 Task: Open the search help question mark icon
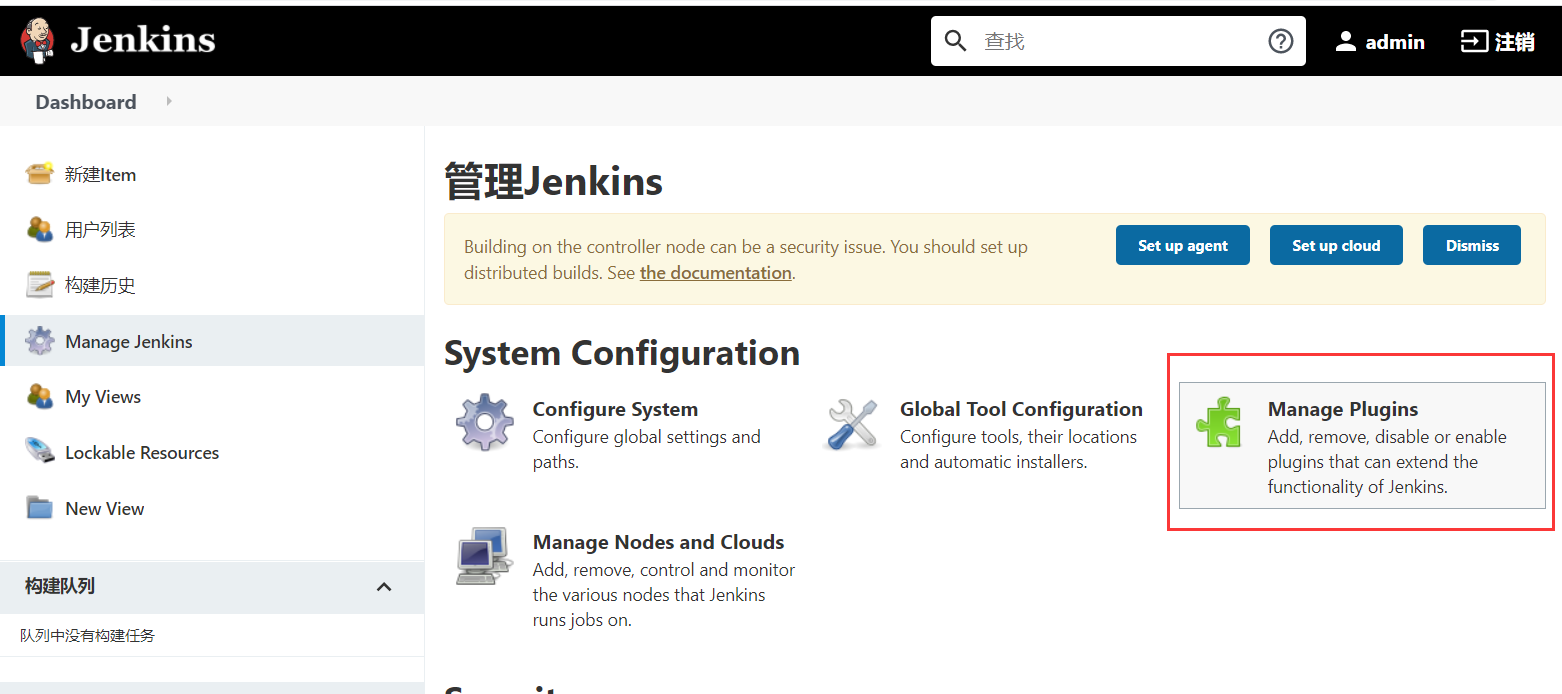1280,41
